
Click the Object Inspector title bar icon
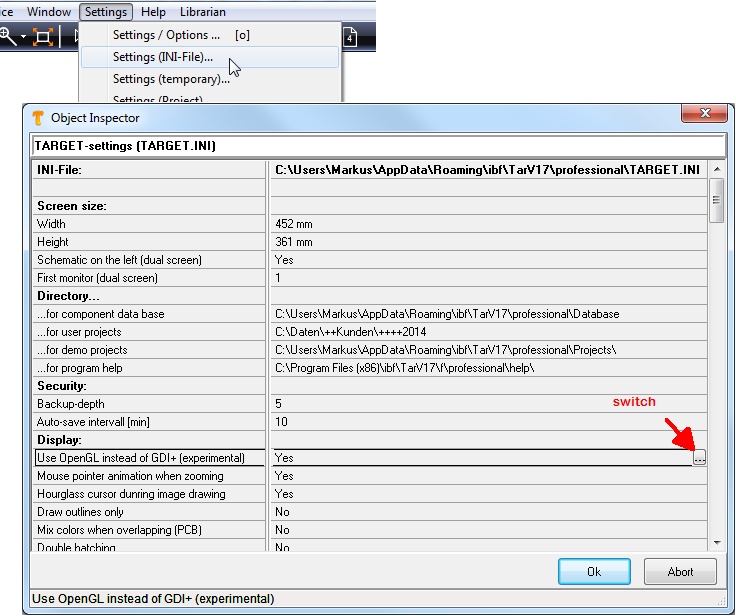point(38,116)
